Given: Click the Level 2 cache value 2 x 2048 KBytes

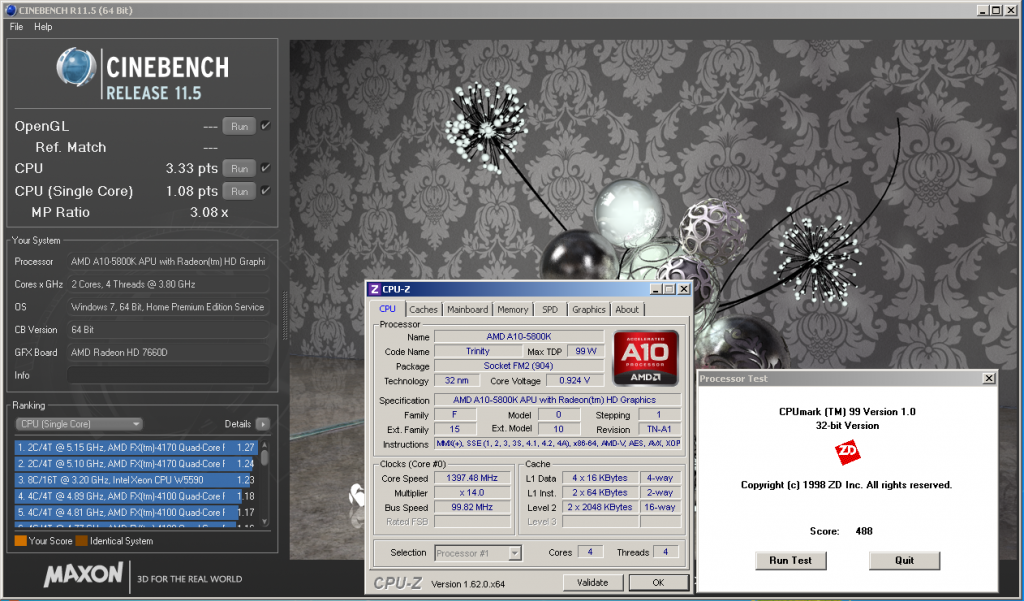Looking at the screenshot, I should point(600,507).
